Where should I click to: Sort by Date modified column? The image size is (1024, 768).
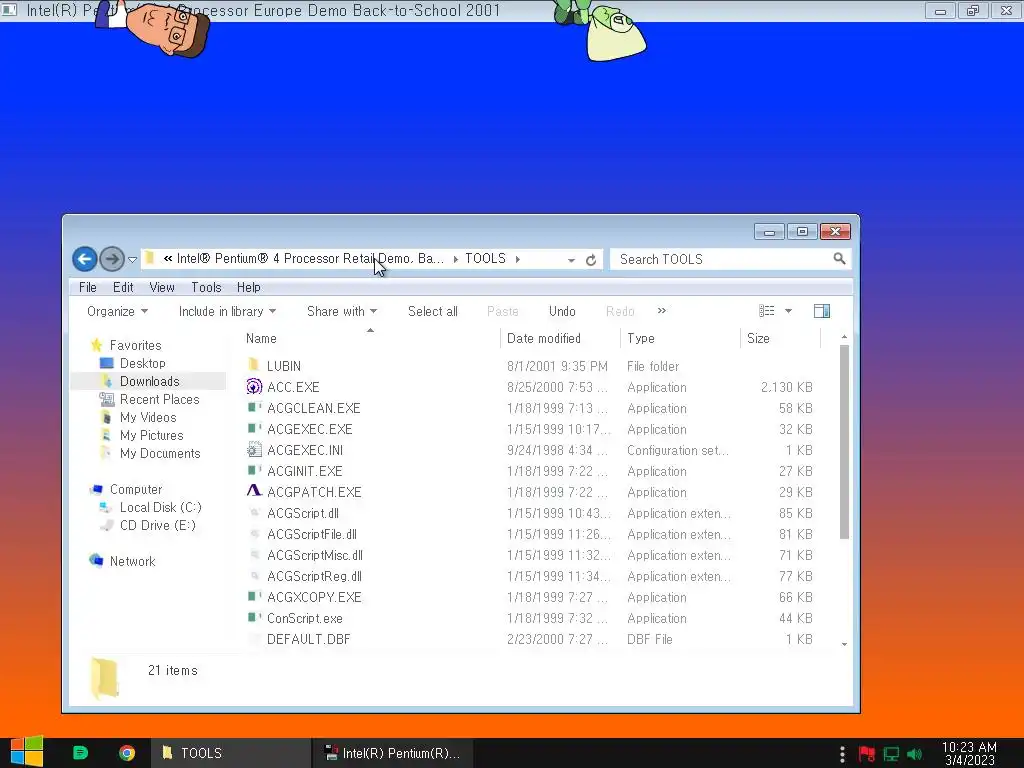tap(543, 338)
